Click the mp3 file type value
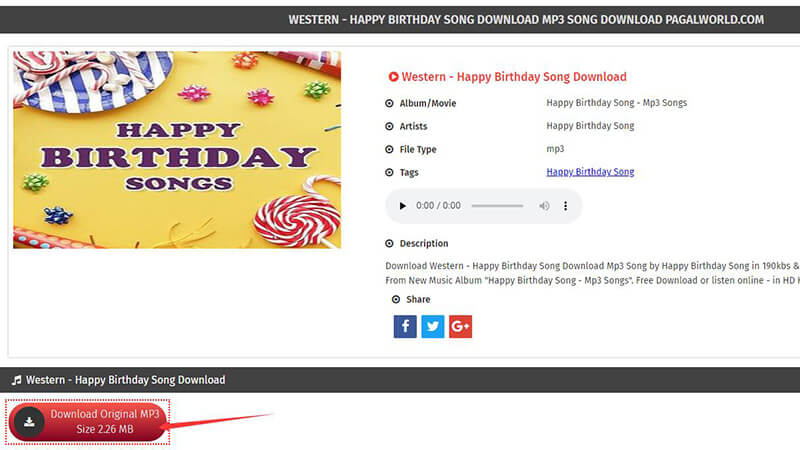800x450 pixels. coord(555,149)
